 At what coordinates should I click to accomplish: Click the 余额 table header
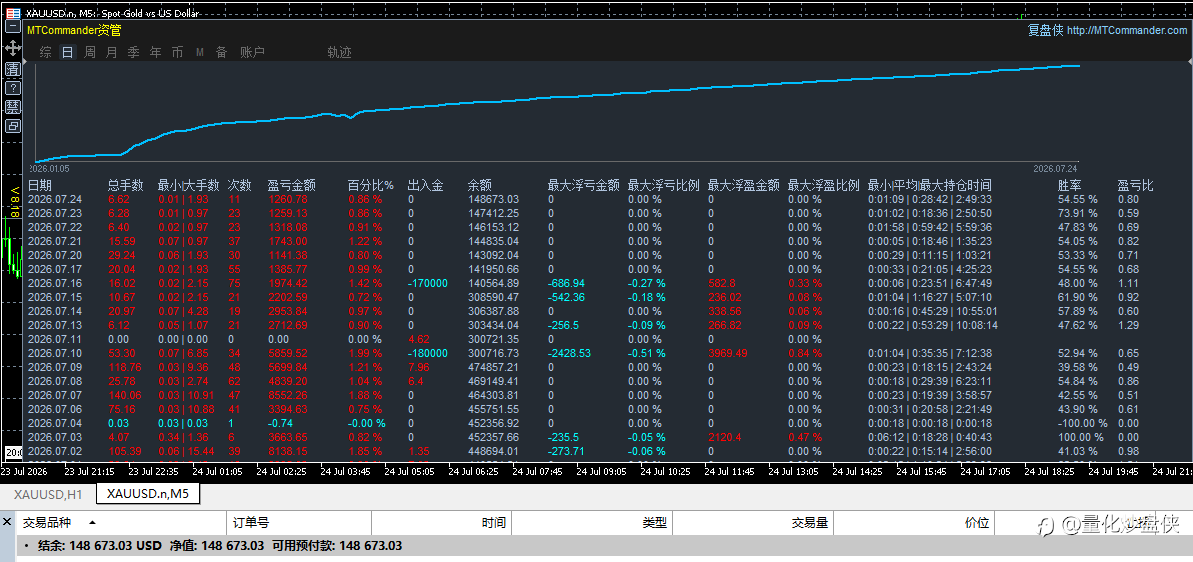click(x=479, y=186)
